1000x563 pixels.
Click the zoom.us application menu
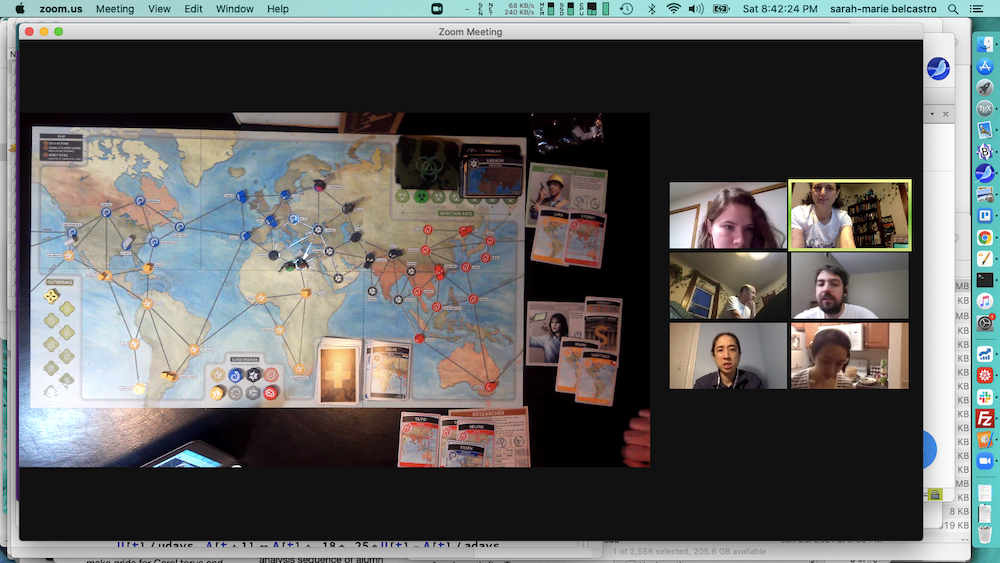[61, 9]
